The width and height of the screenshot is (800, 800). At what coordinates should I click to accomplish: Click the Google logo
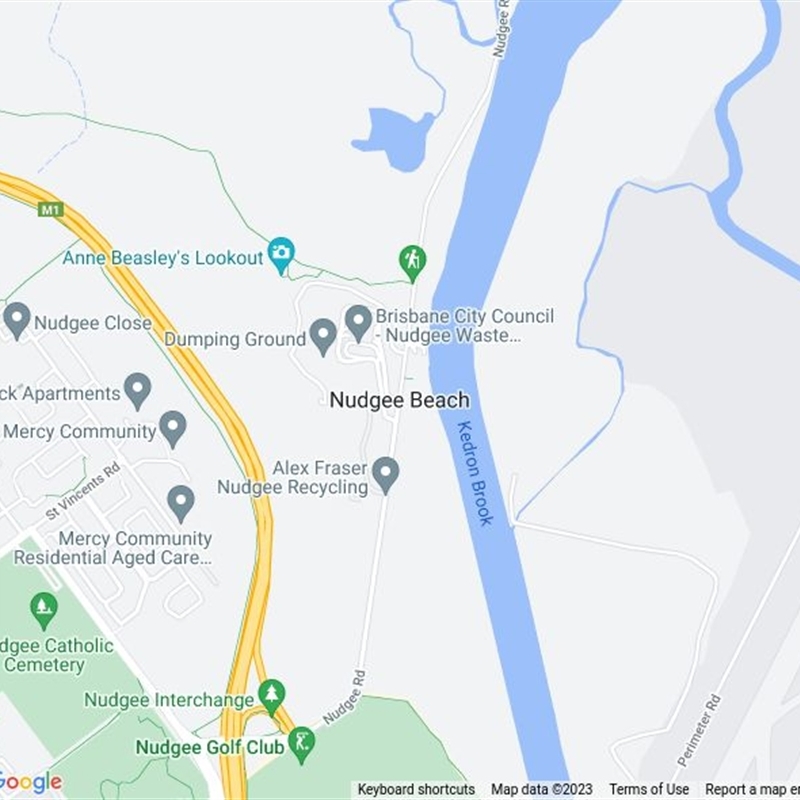(31, 783)
